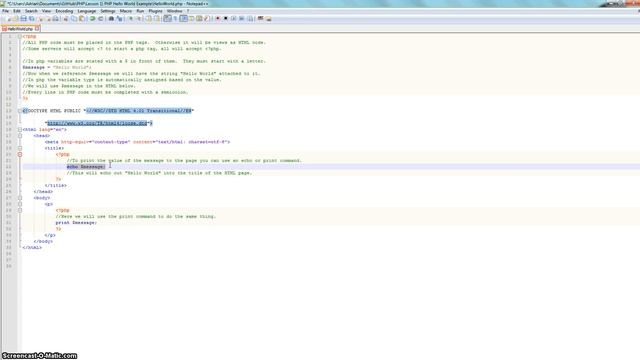This screenshot has height=360, width=640.
Task: Save the document with the Save icon
Action: coord(23,19)
